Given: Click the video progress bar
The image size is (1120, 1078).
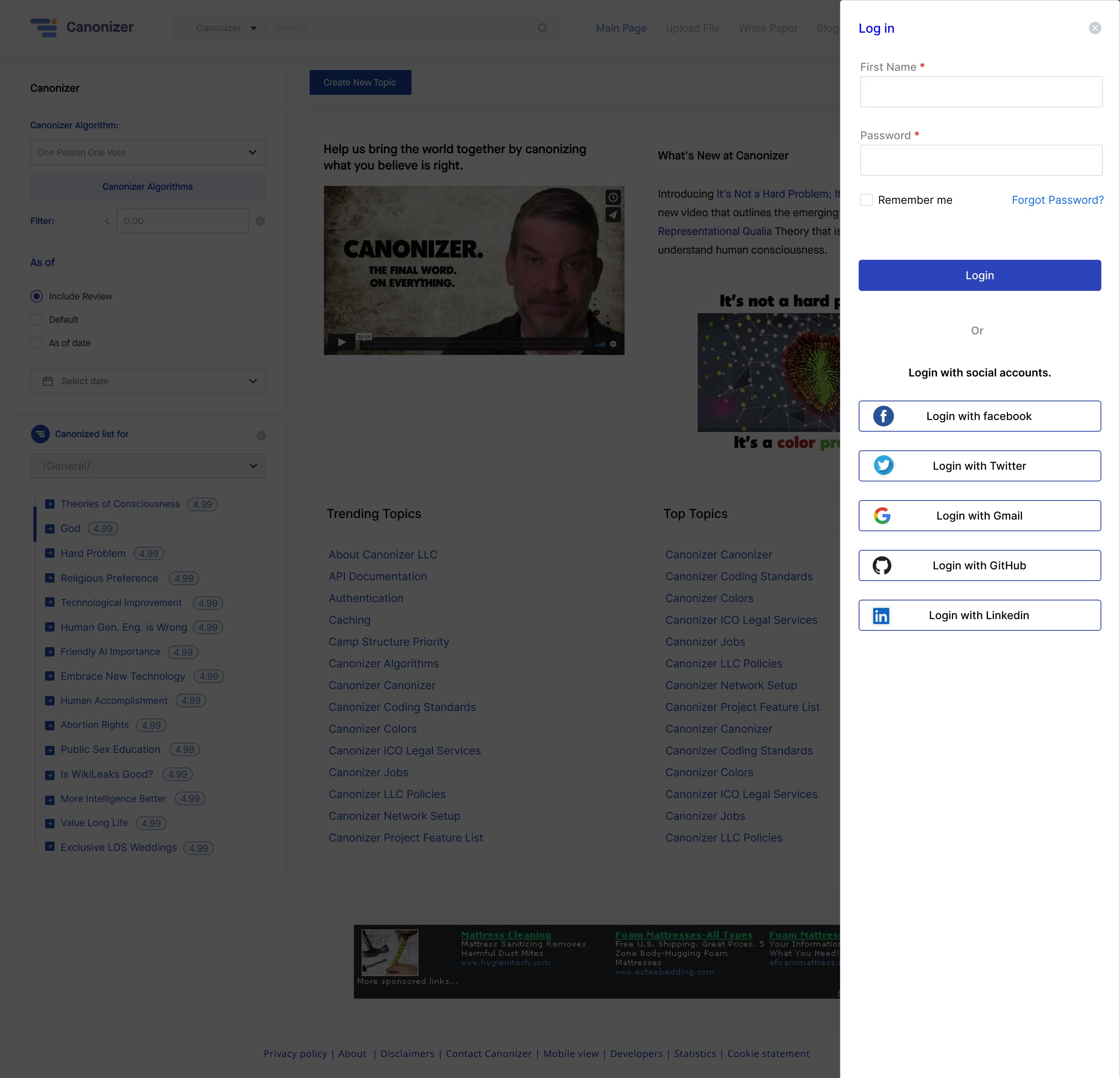Looking at the screenshot, I should tap(476, 344).
